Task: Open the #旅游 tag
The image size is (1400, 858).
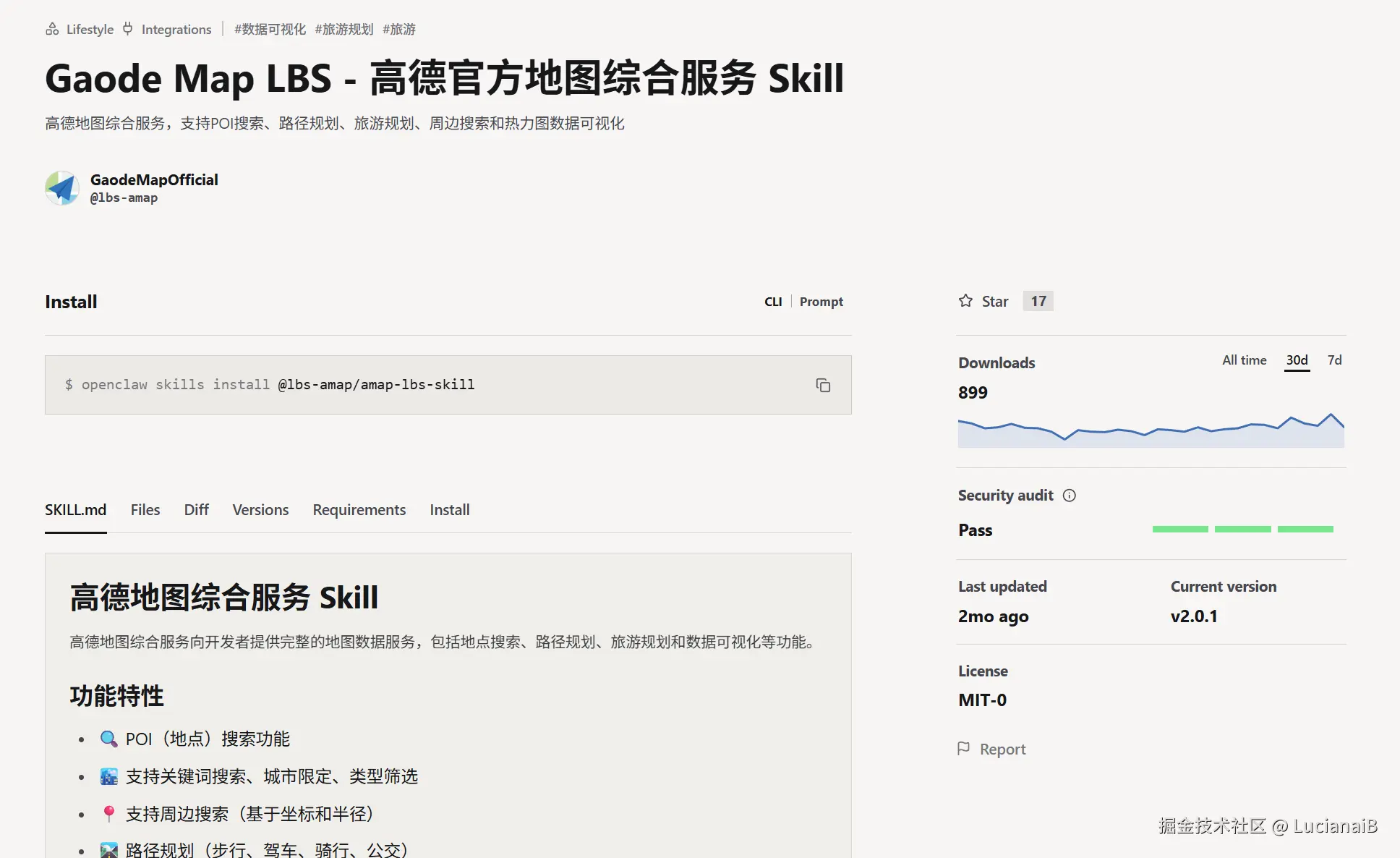Action: (x=399, y=30)
